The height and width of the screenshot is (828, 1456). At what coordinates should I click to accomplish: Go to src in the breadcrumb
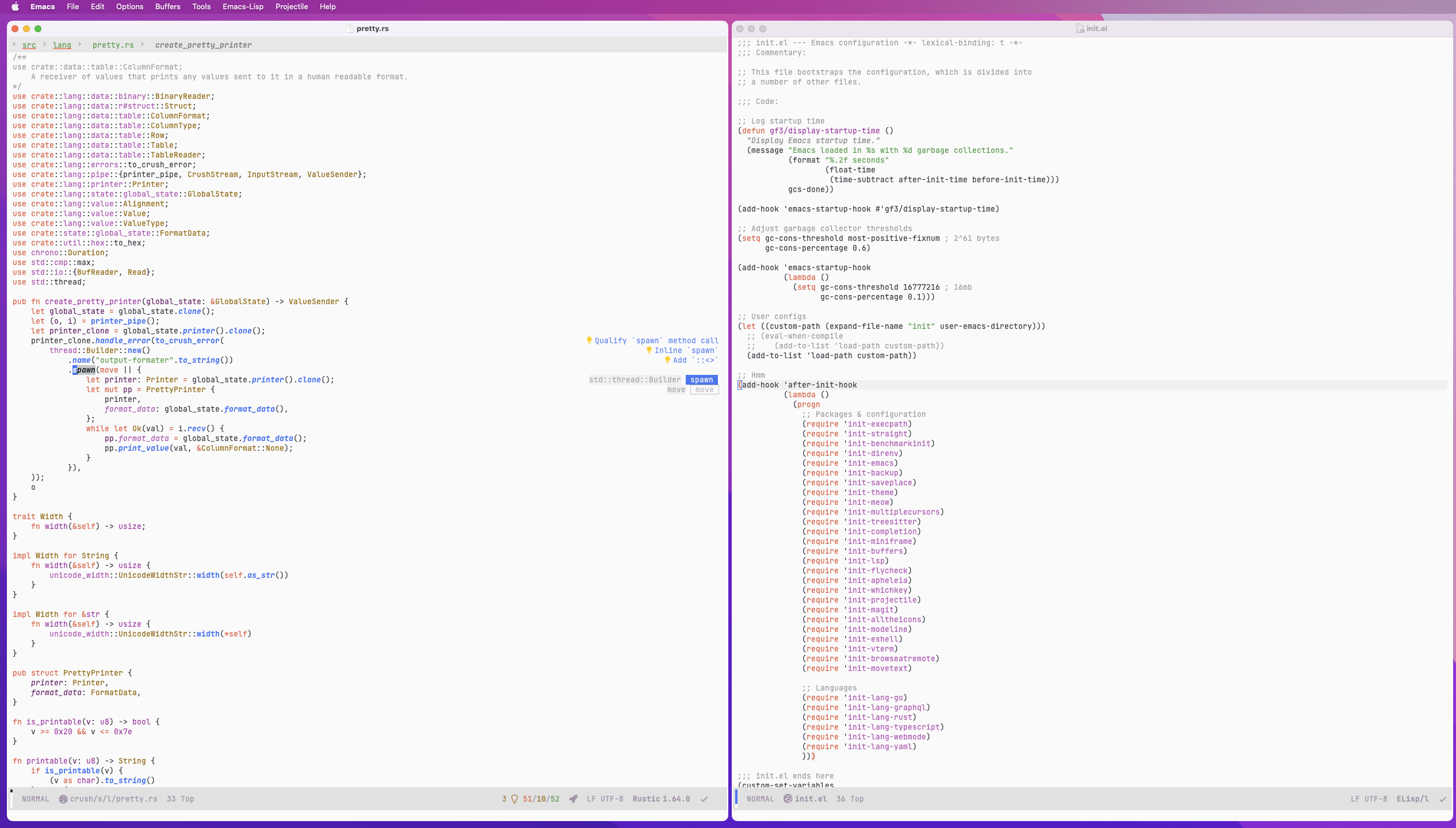[x=29, y=45]
